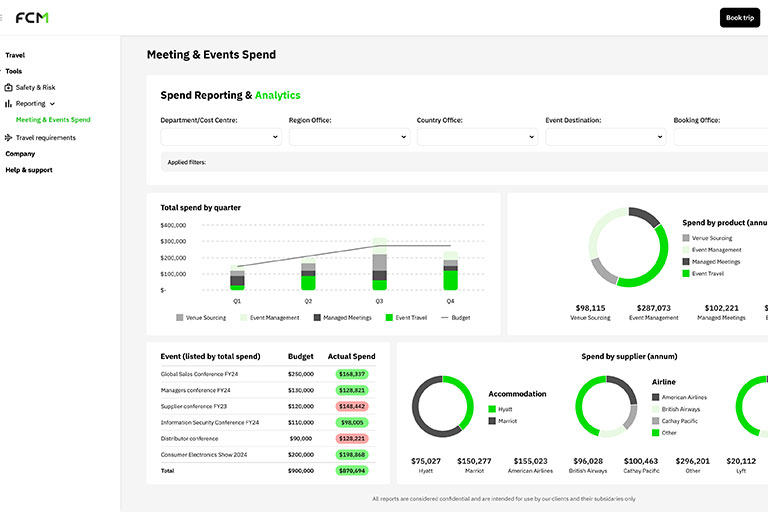Click the Q2 stacked bar
This screenshot has width=768, height=512.
point(308,274)
